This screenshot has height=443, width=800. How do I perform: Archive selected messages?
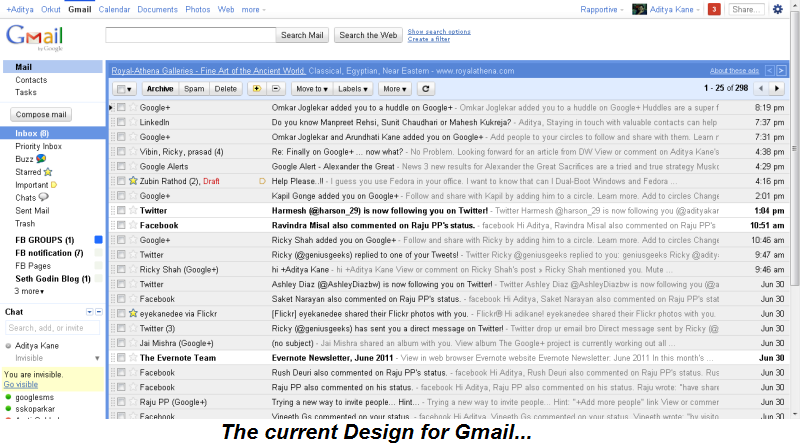[160, 89]
